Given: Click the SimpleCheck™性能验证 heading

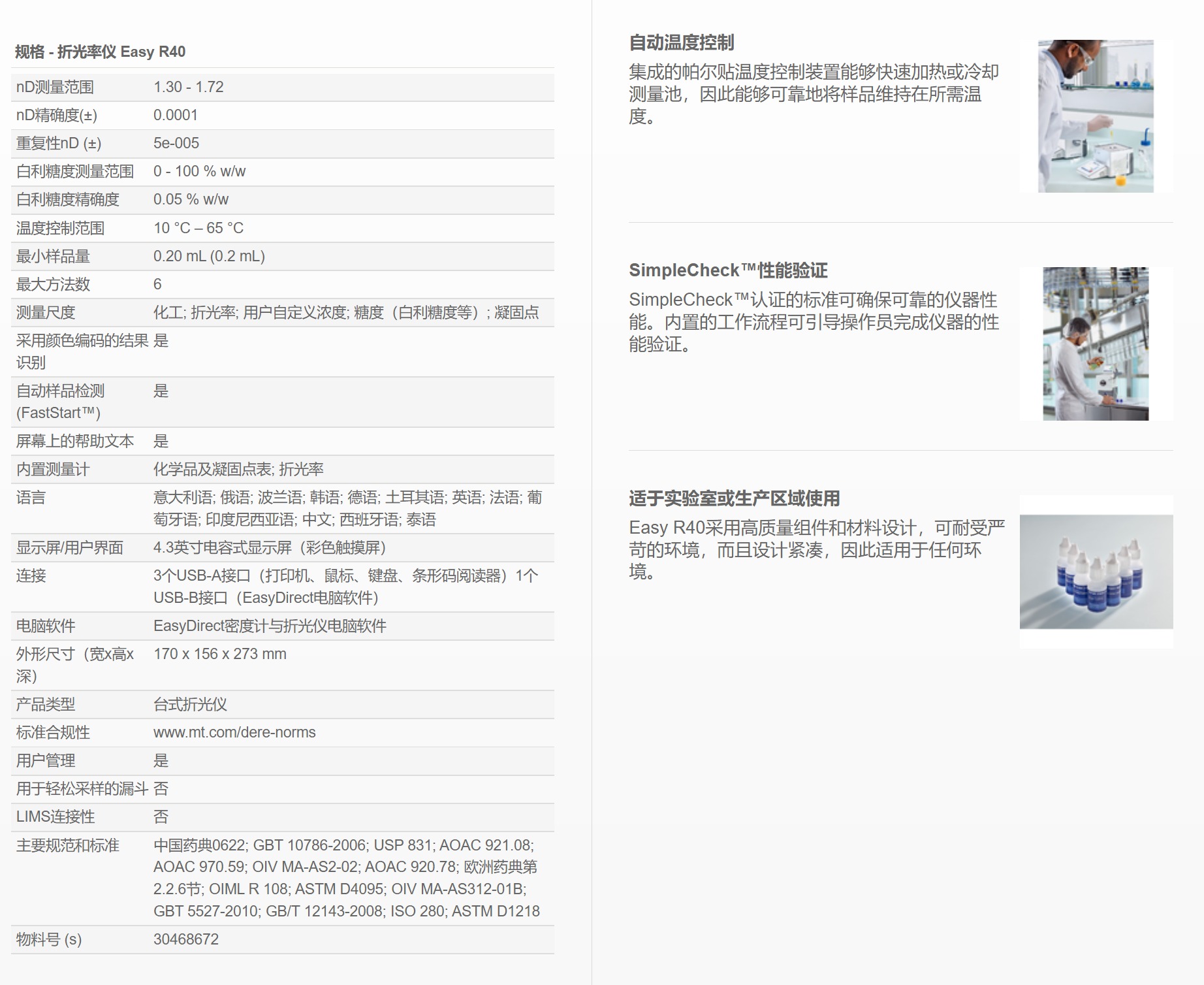Looking at the screenshot, I should click(x=728, y=270).
